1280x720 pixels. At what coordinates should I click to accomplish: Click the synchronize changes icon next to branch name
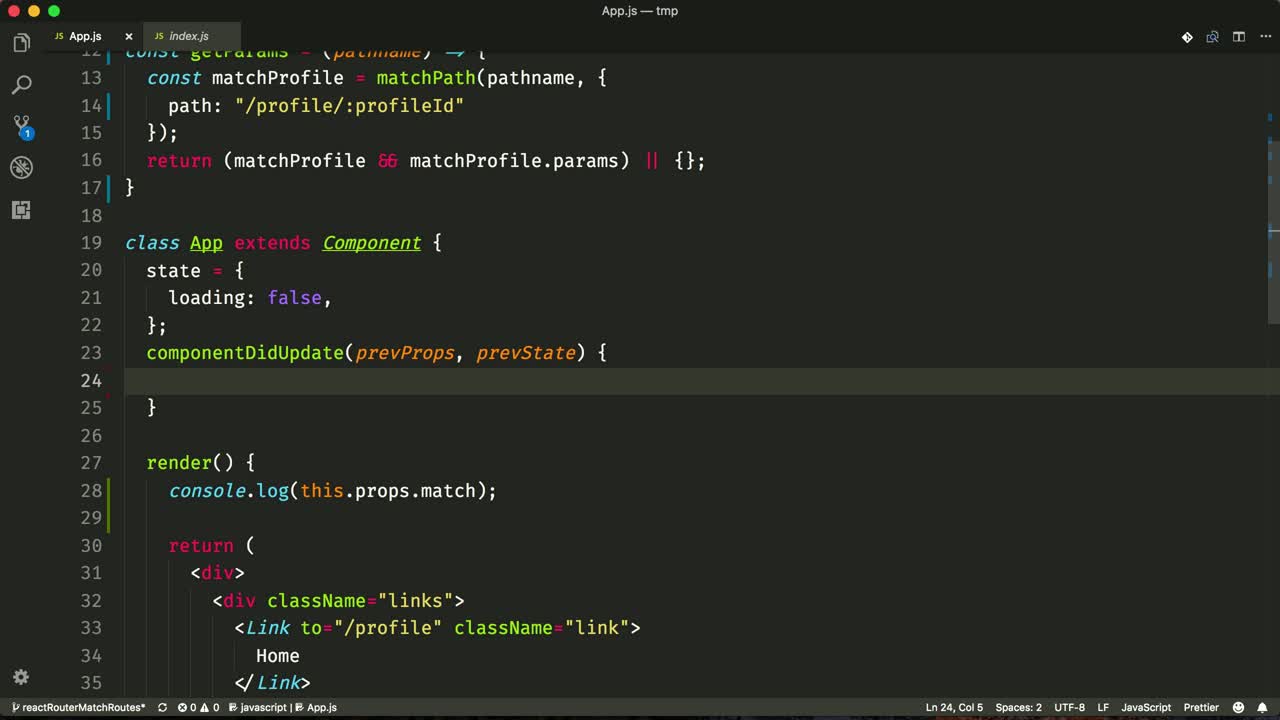pos(161,707)
